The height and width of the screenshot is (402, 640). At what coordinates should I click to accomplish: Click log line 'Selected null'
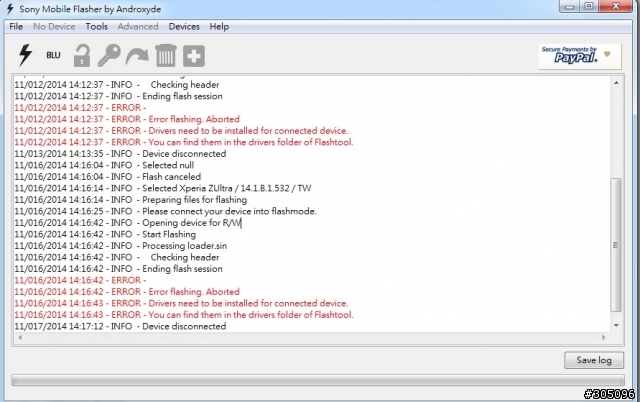pos(104,165)
